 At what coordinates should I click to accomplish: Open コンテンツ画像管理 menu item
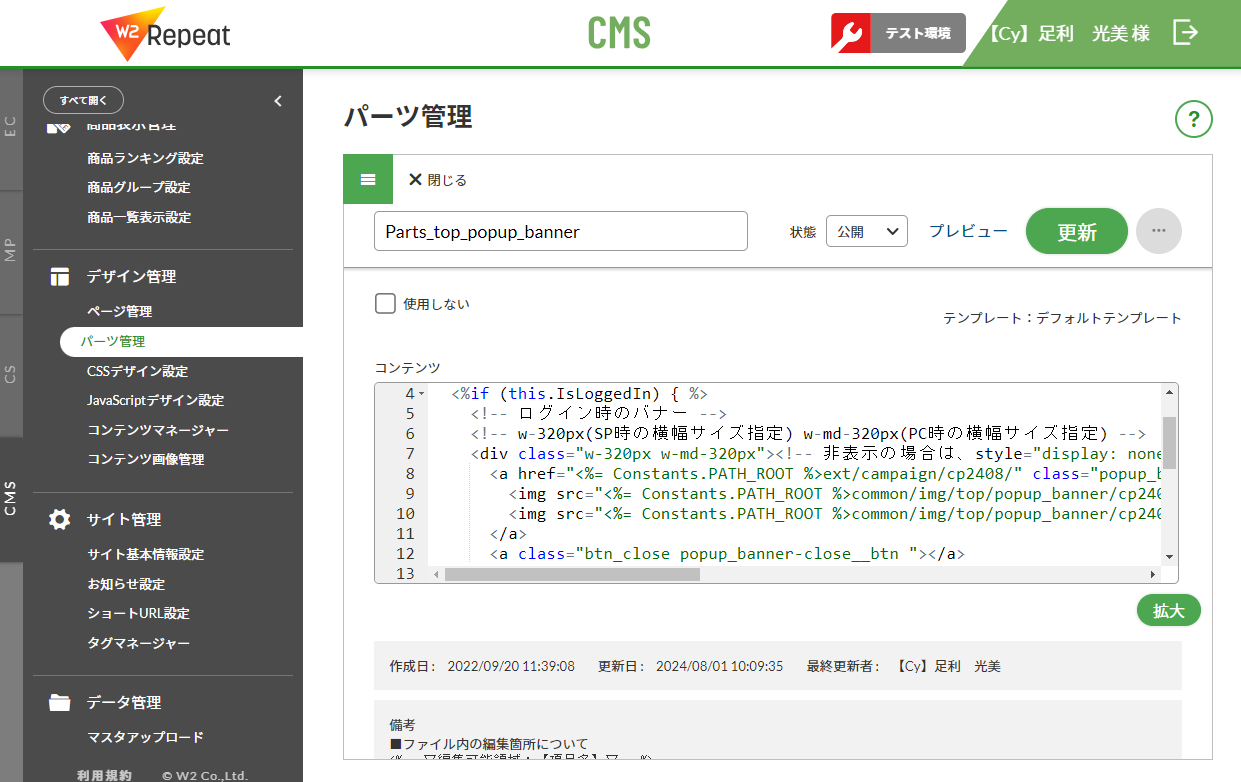145,459
